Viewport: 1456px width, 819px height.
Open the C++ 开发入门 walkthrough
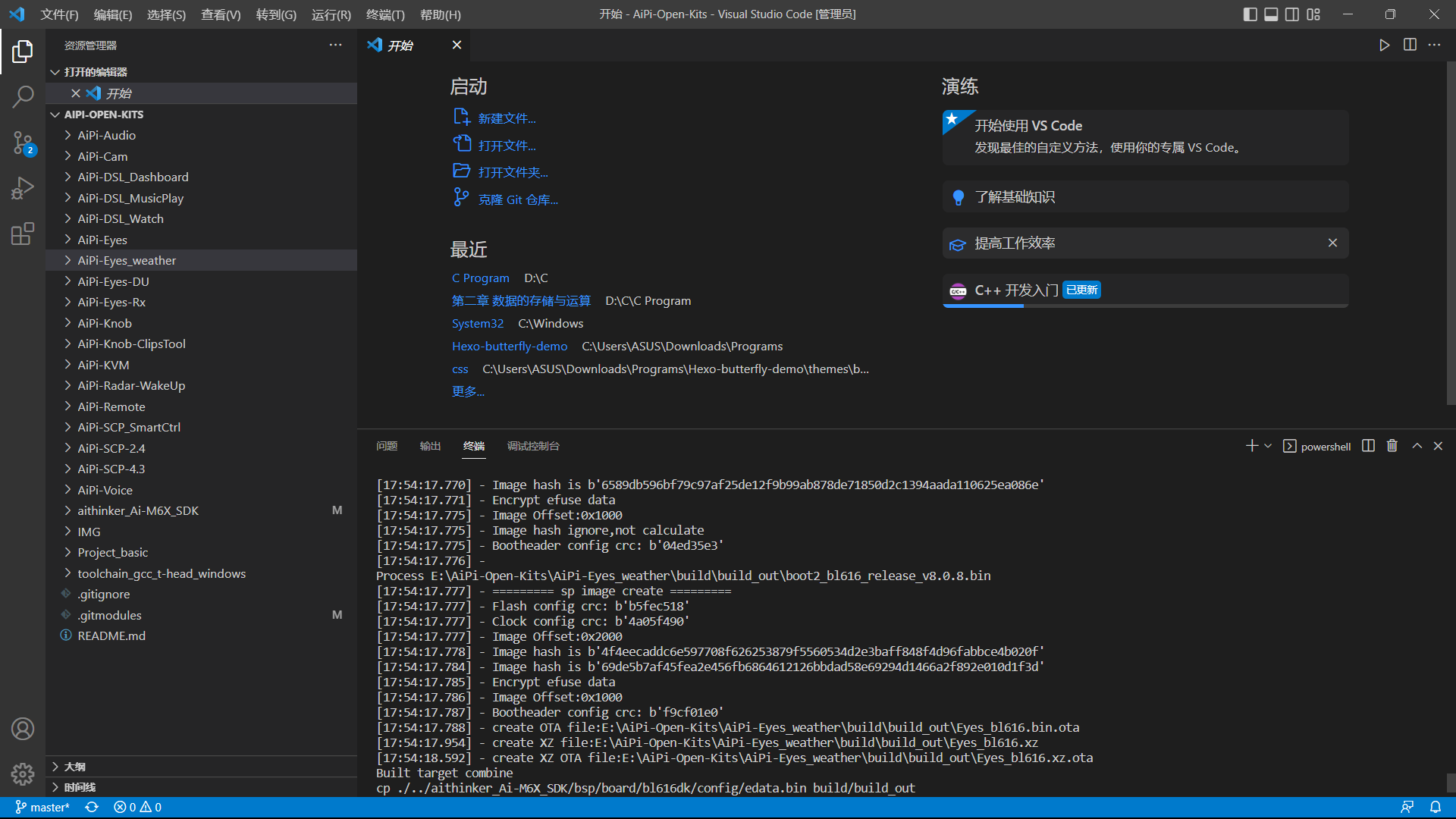pos(1145,290)
